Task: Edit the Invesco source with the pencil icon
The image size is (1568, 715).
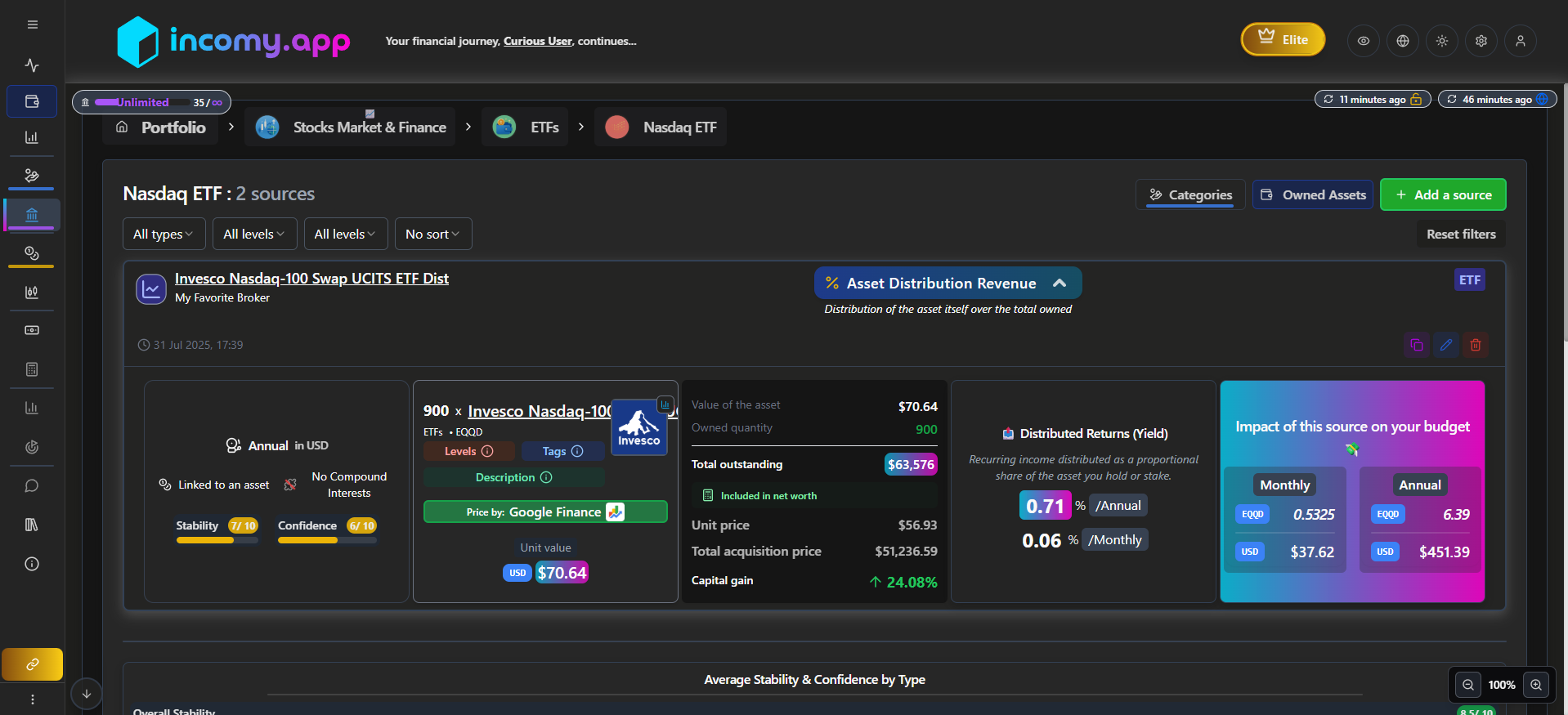Action: (1446, 345)
